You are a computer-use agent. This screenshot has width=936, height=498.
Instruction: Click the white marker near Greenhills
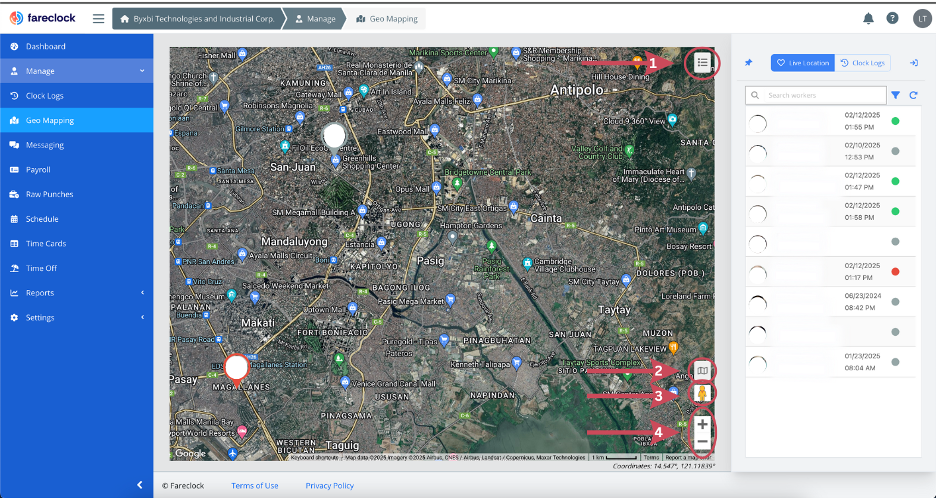(x=334, y=137)
